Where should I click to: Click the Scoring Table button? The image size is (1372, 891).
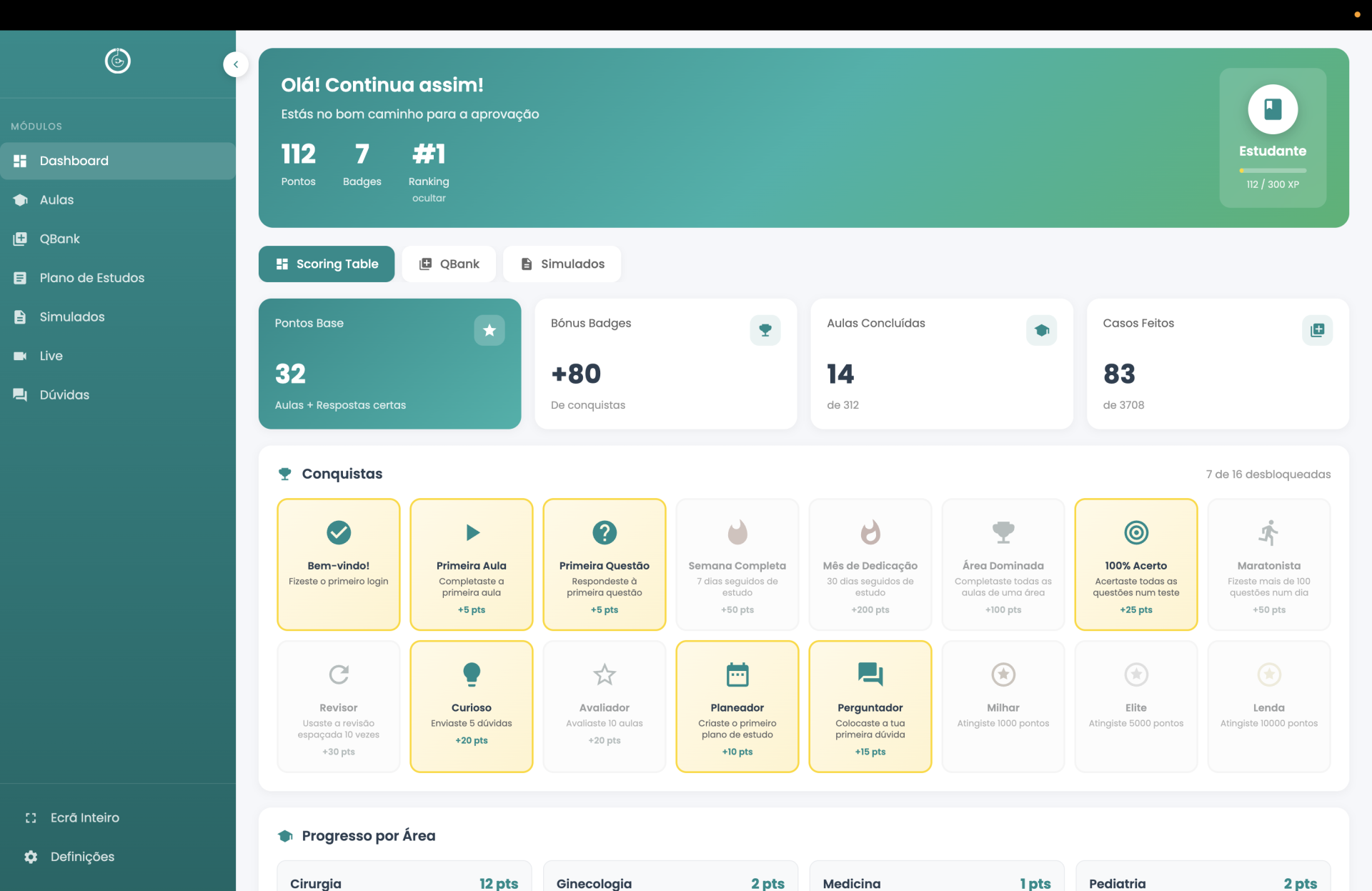[x=326, y=264]
